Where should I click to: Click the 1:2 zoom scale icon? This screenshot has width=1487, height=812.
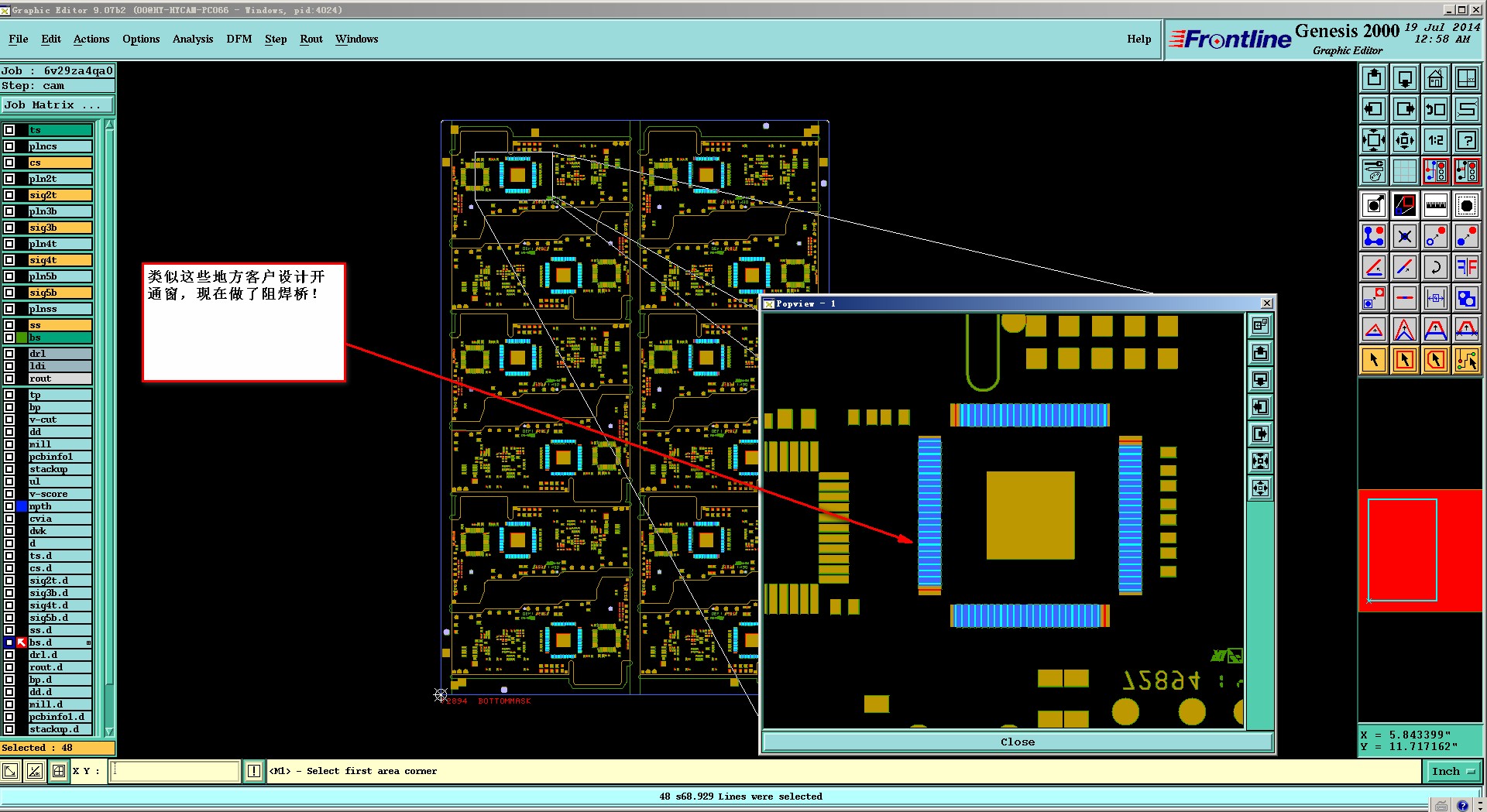coord(1436,140)
